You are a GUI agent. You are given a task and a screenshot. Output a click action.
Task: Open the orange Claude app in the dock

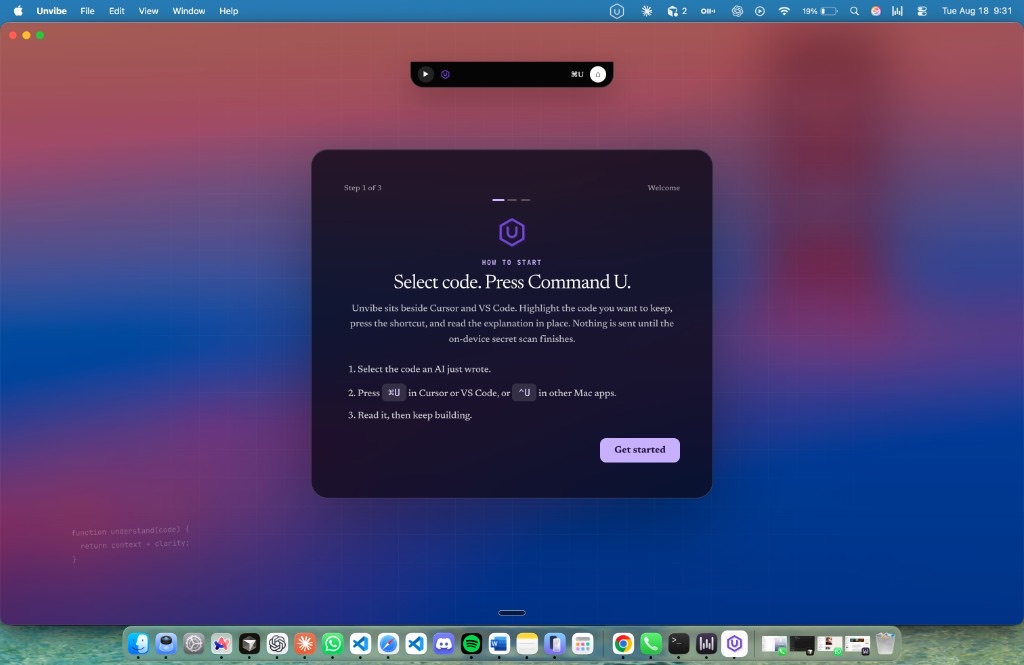pos(305,644)
